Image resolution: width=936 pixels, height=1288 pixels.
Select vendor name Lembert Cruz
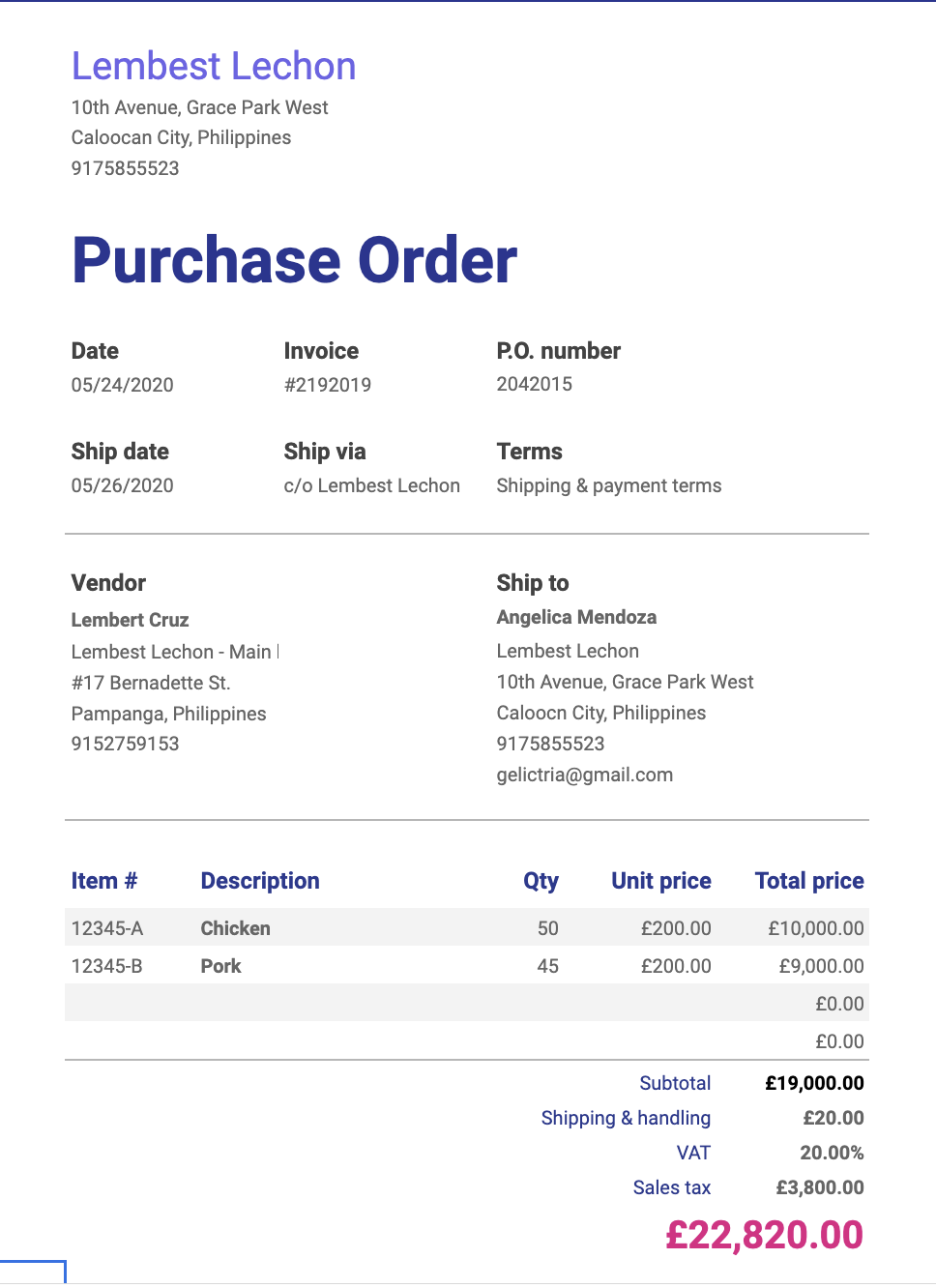pyautogui.click(x=130, y=620)
